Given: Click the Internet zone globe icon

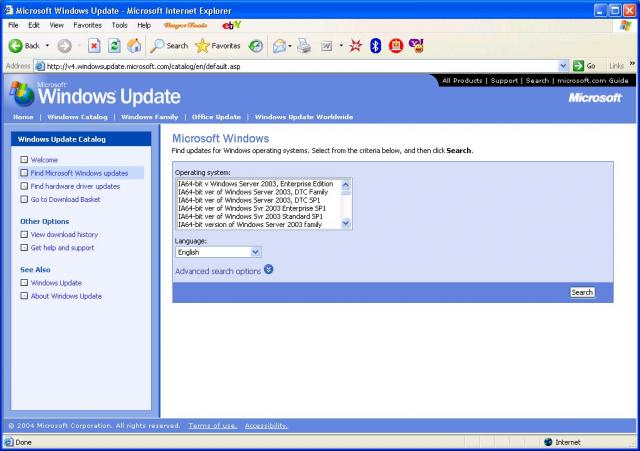Looking at the screenshot, I should coord(548,442).
